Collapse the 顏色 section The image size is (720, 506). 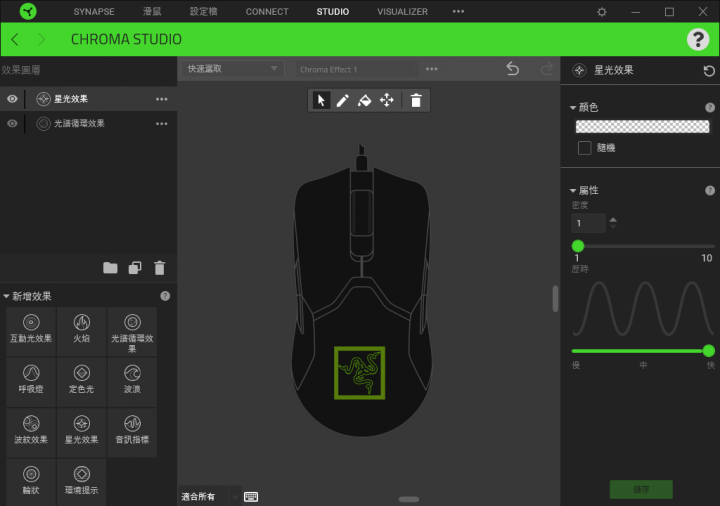[573, 108]
